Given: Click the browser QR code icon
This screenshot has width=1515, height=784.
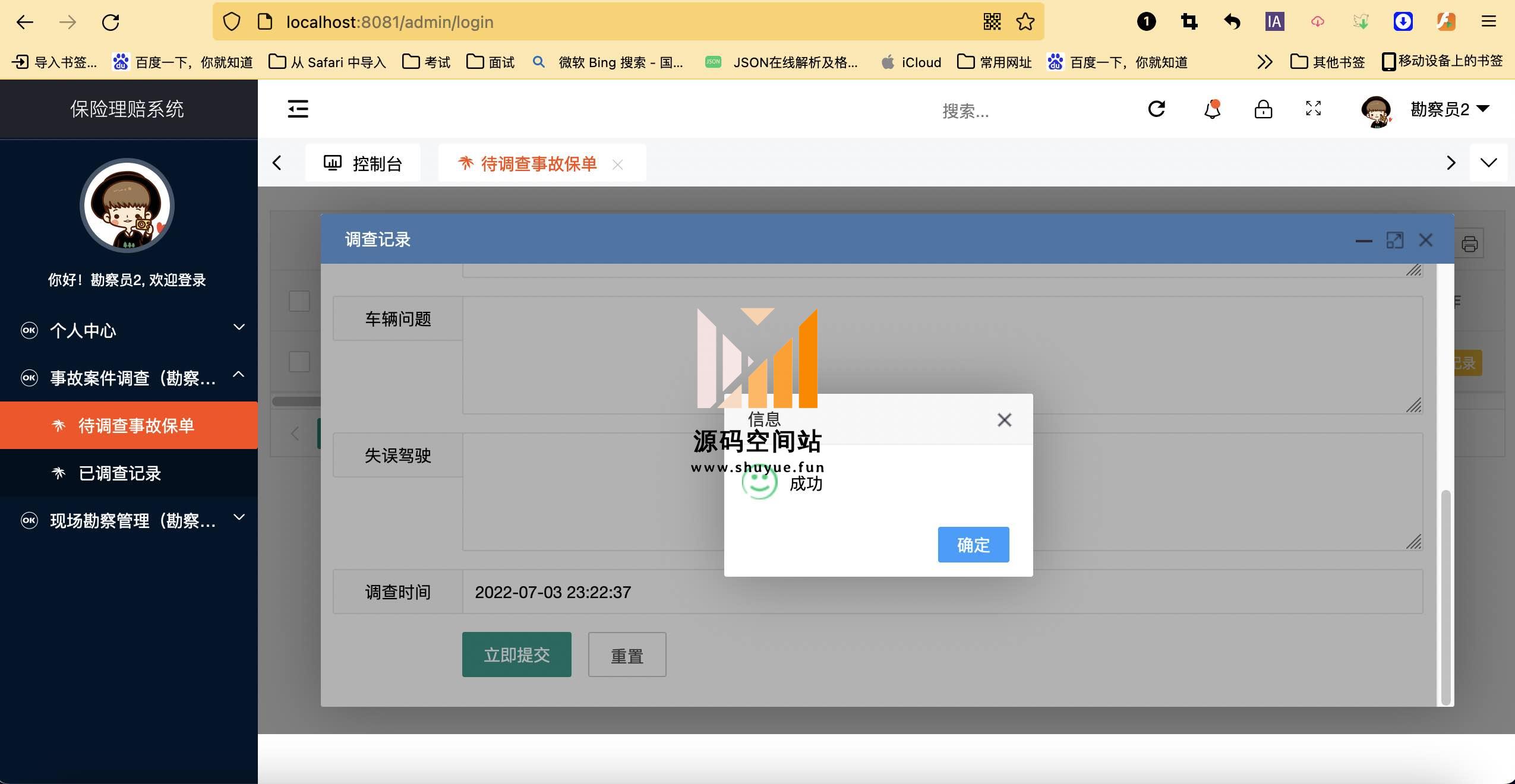Looking at the screenshot, I should tap(992, 22).
